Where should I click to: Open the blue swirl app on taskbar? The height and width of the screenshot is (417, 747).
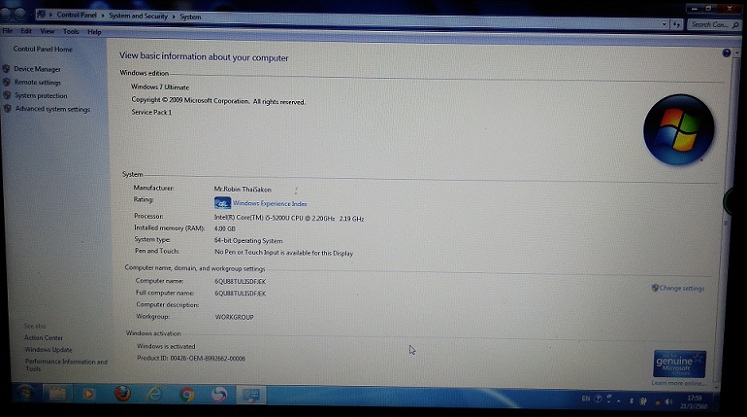[x=219, y=395]
